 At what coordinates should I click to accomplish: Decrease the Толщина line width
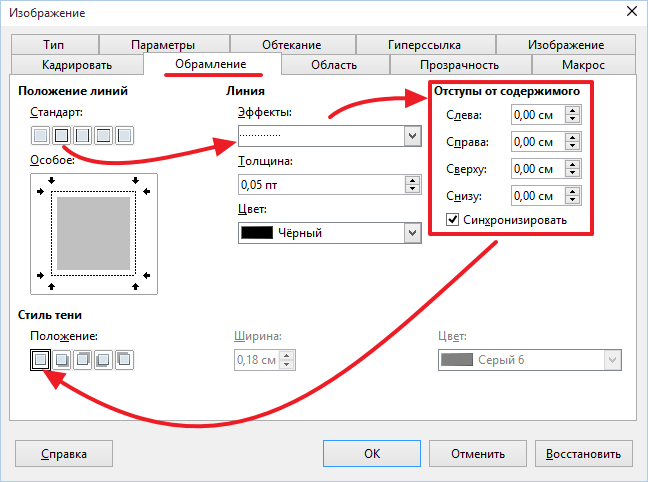tap(412, 189)
